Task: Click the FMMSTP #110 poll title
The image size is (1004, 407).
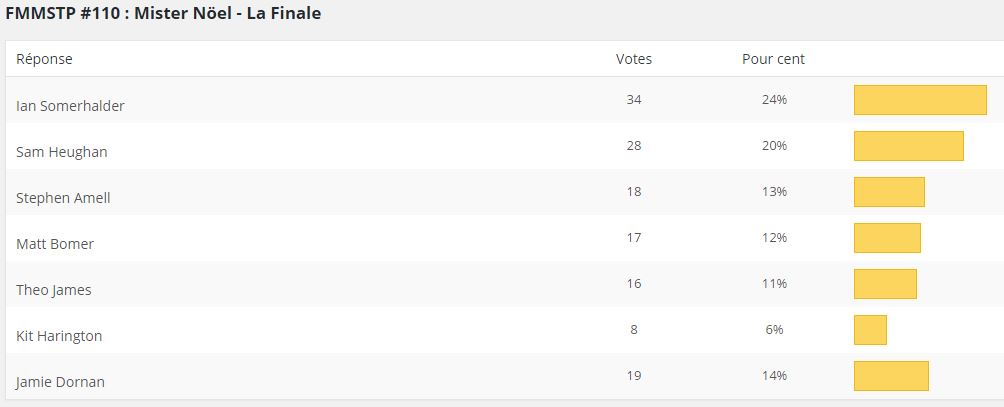Action: 164,14
